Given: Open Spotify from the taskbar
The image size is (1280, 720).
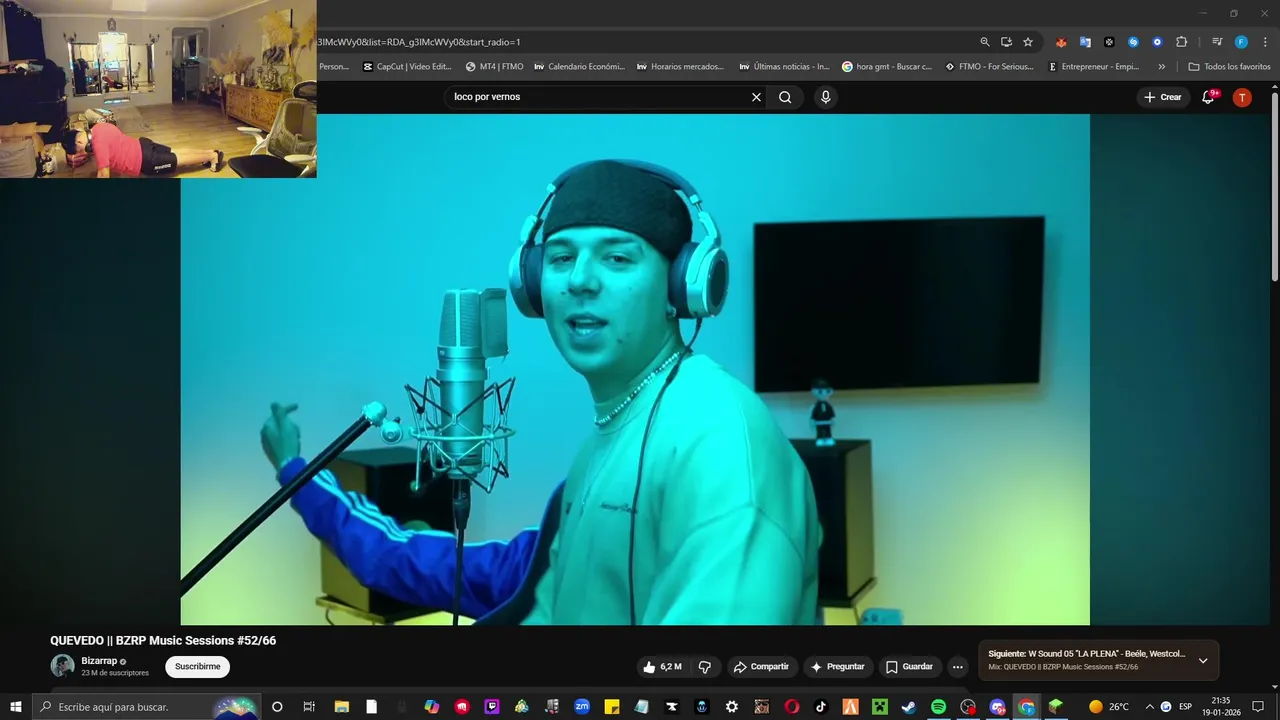Looking at the screenshot, I should (938, 707).
